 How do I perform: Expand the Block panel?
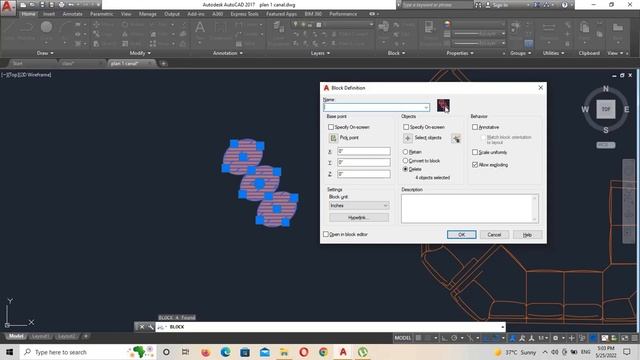coord(396,53)
